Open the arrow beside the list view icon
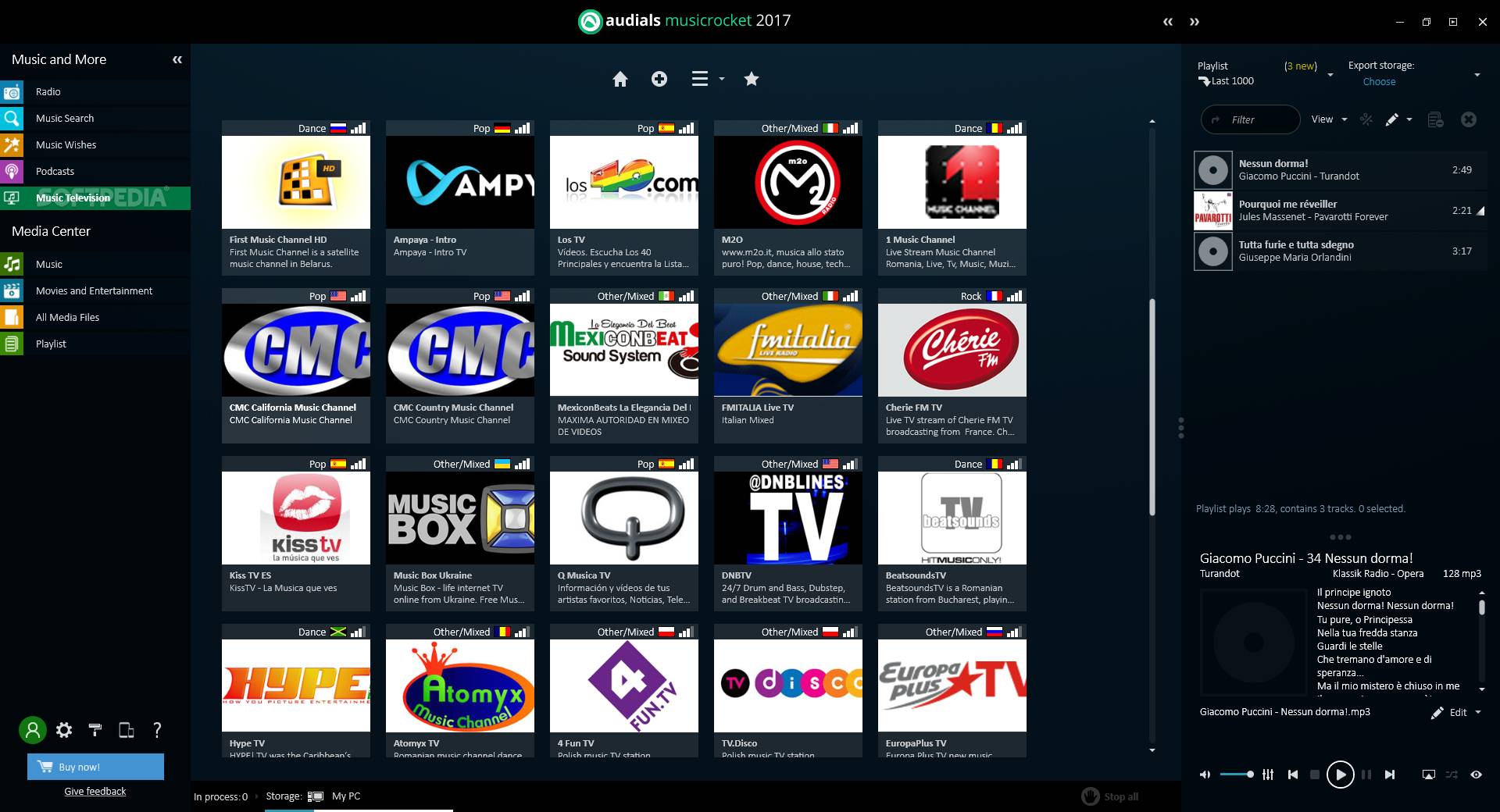The image size is (1500, 812). 722,79
